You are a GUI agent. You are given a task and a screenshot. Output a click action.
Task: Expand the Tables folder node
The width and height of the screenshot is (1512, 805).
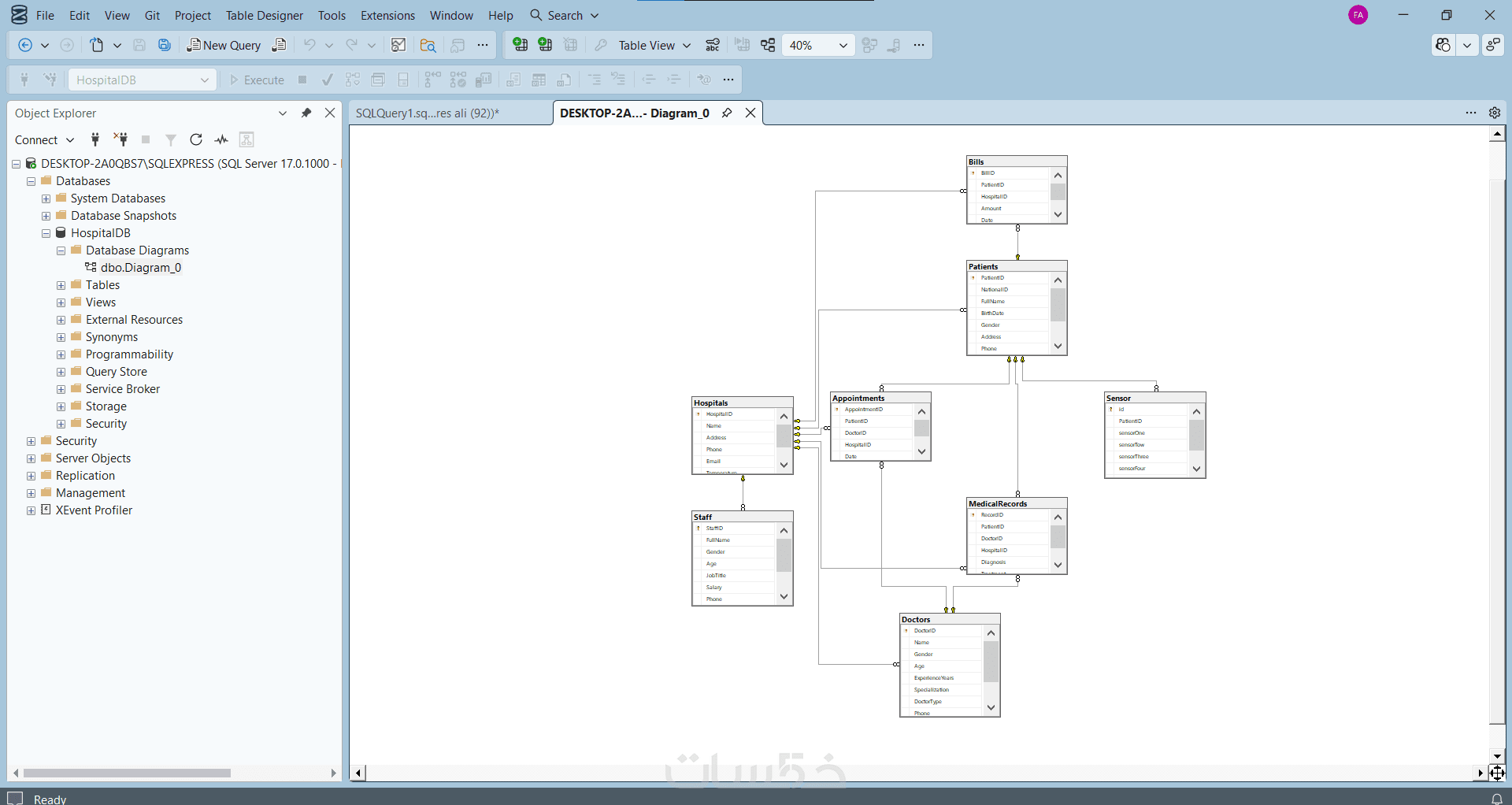pyautogui.click(x=61, y=285)
